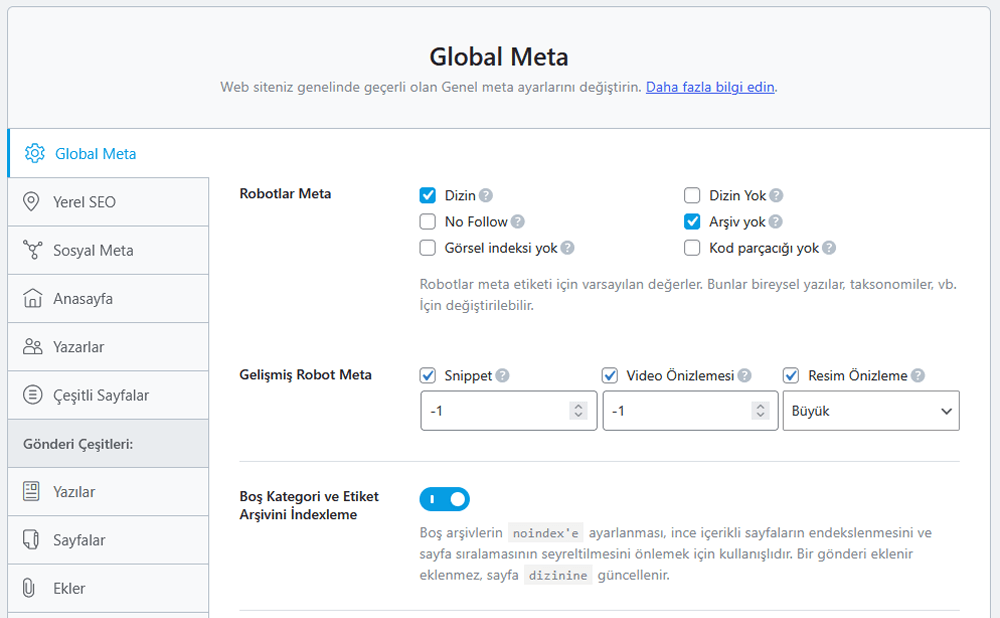Image resolution: width=1000 pixels, height=618 pixels.
Task: Toggle the Boş Kategori ve Etiket Arşivini İndexleme switch
Action: [445, 499]
